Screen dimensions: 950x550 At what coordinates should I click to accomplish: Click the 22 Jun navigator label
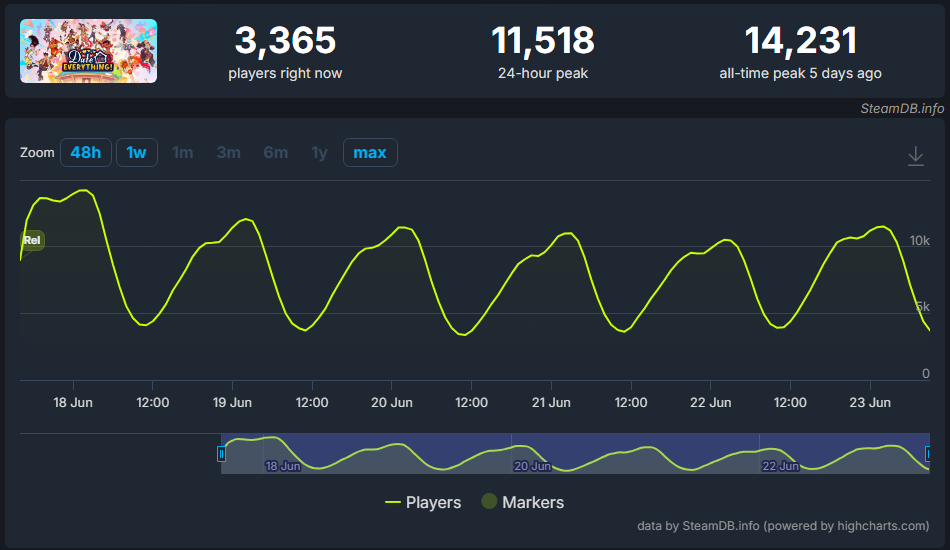tap(780, 466)
